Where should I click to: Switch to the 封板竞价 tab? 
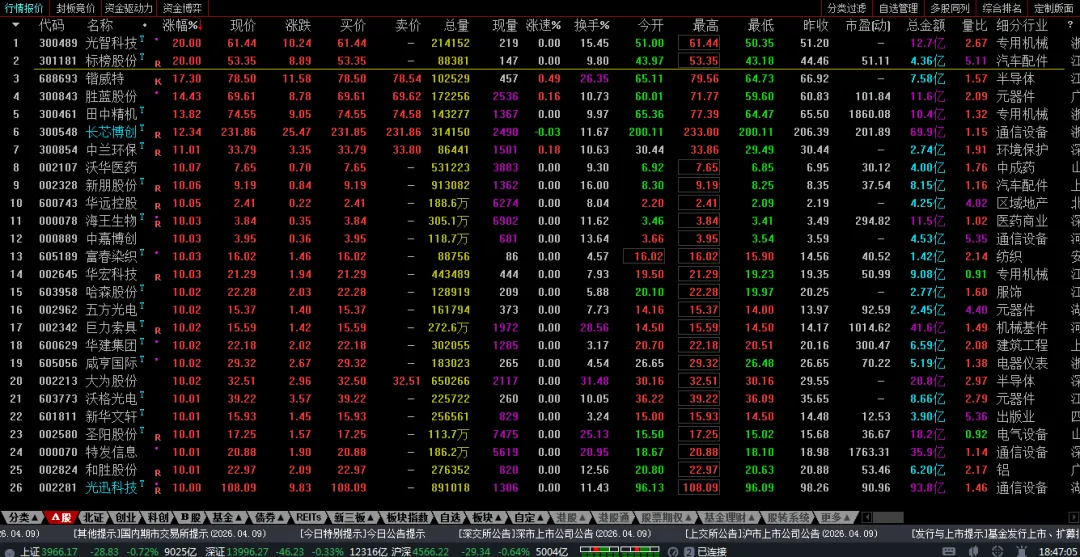(76, 8)
